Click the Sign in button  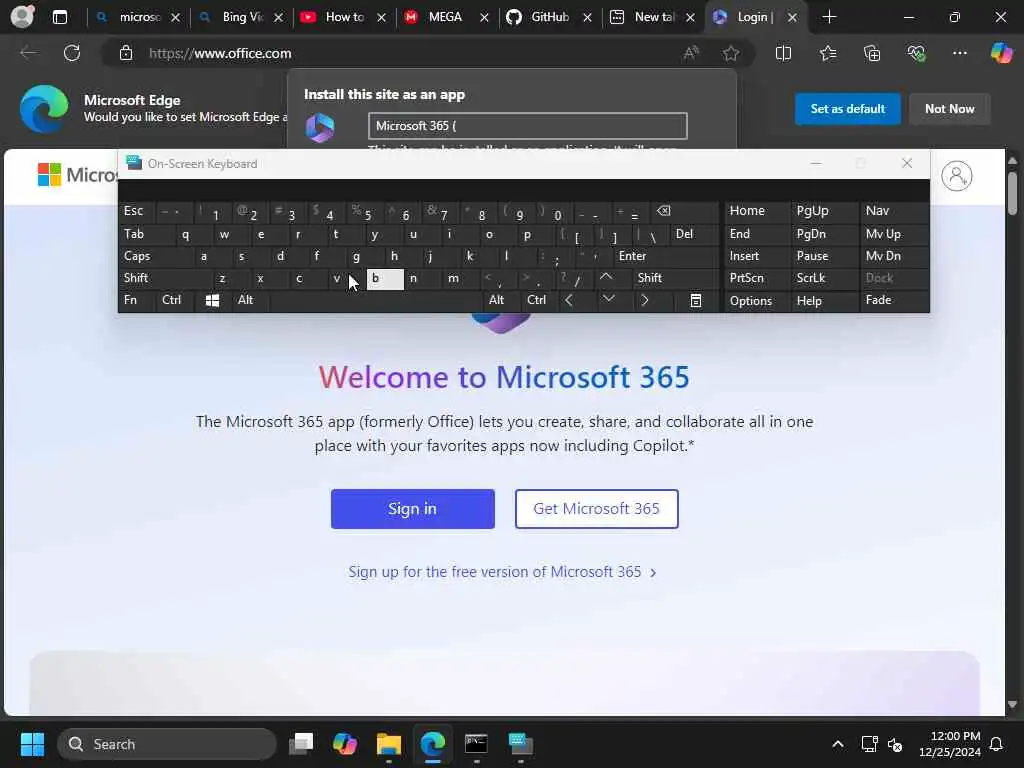click(413, 509)
